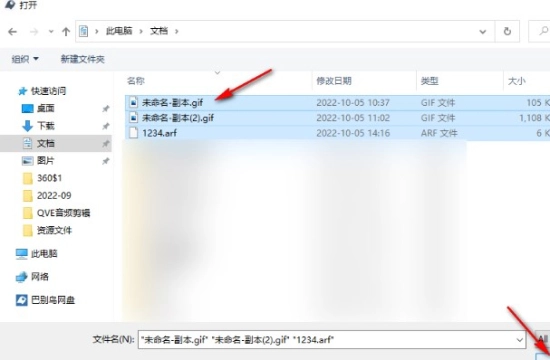Unpin 文档 using its pin icon
Image resolution: width=550 pixels, height=360 pixels.
(x=106, y=144)
